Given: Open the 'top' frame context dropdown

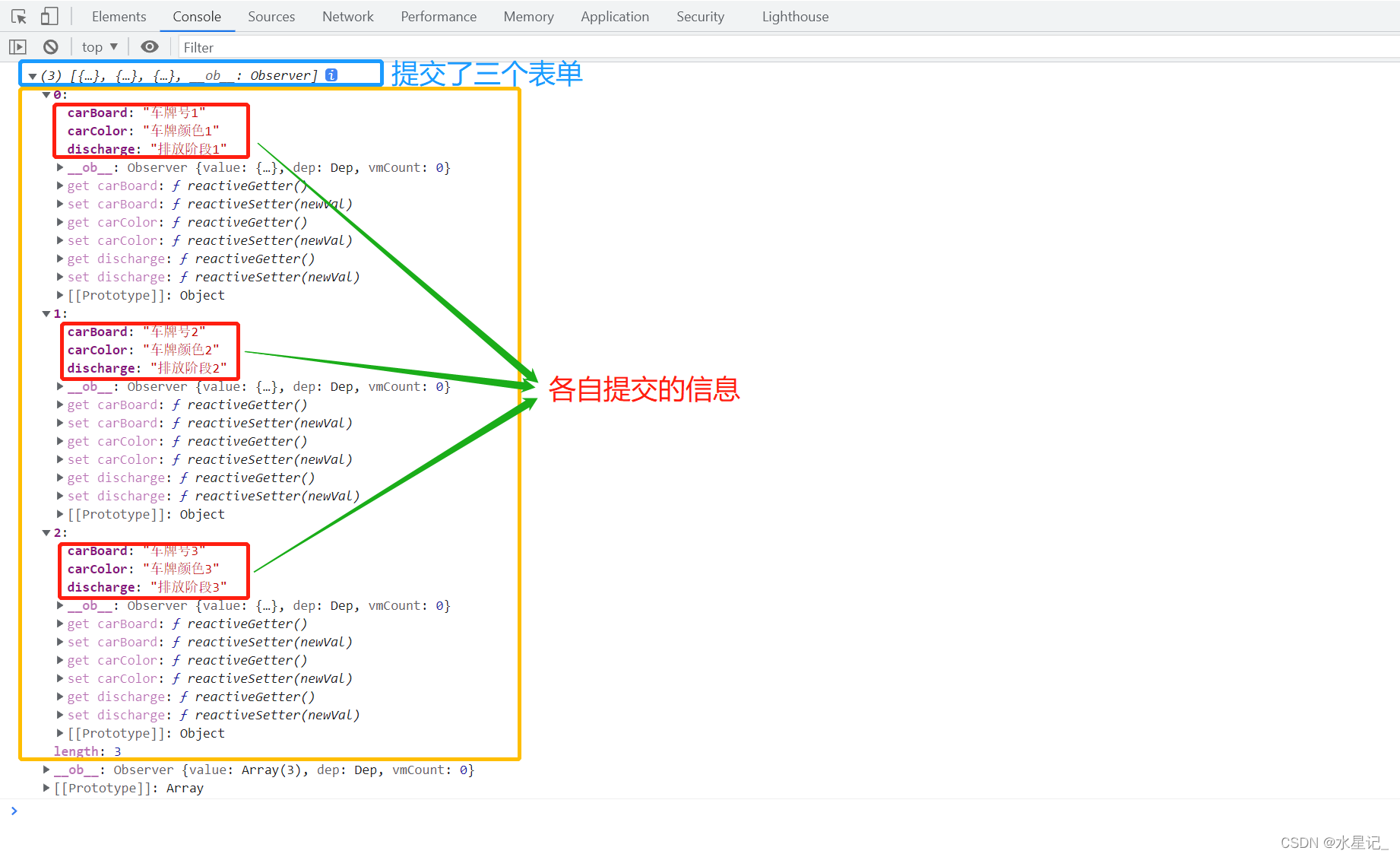Looking at the screenshot, I should click(98, 46).
